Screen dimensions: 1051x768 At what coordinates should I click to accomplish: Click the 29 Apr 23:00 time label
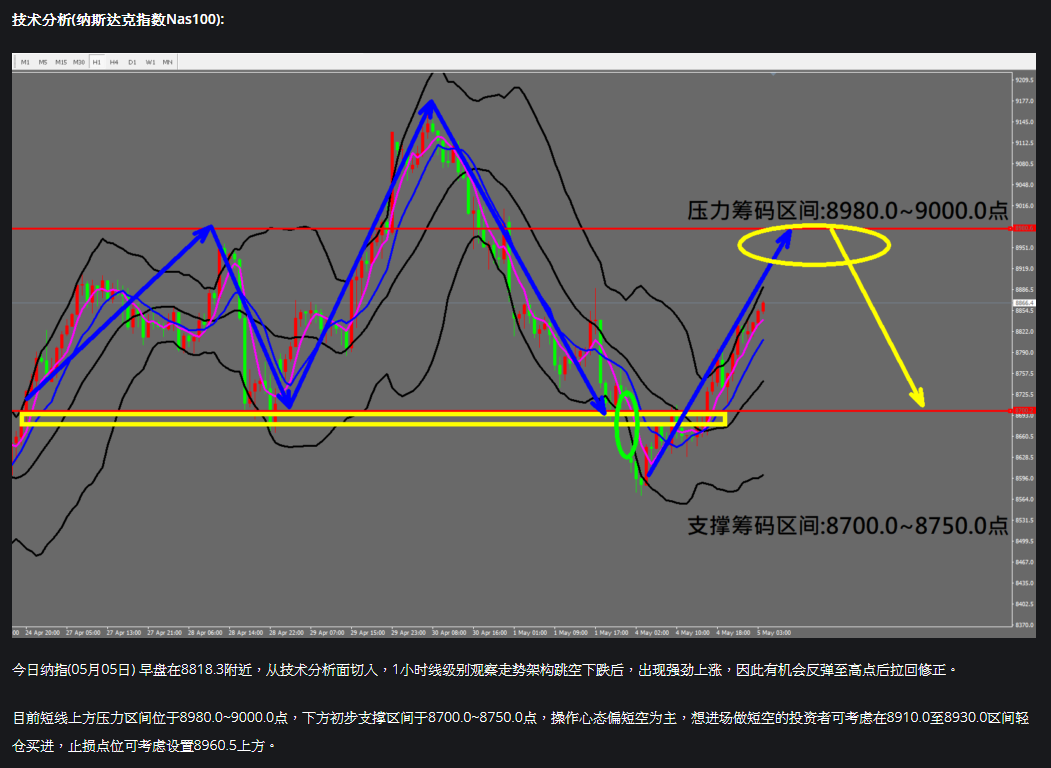pyautogui.click(x=408, y=633)
